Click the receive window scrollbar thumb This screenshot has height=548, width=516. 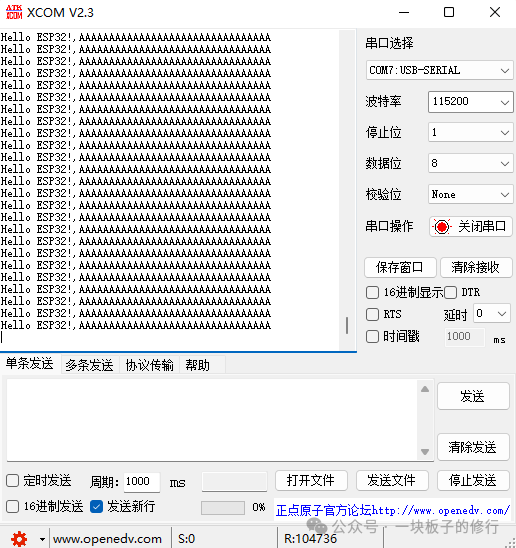[x=347, y=325]
